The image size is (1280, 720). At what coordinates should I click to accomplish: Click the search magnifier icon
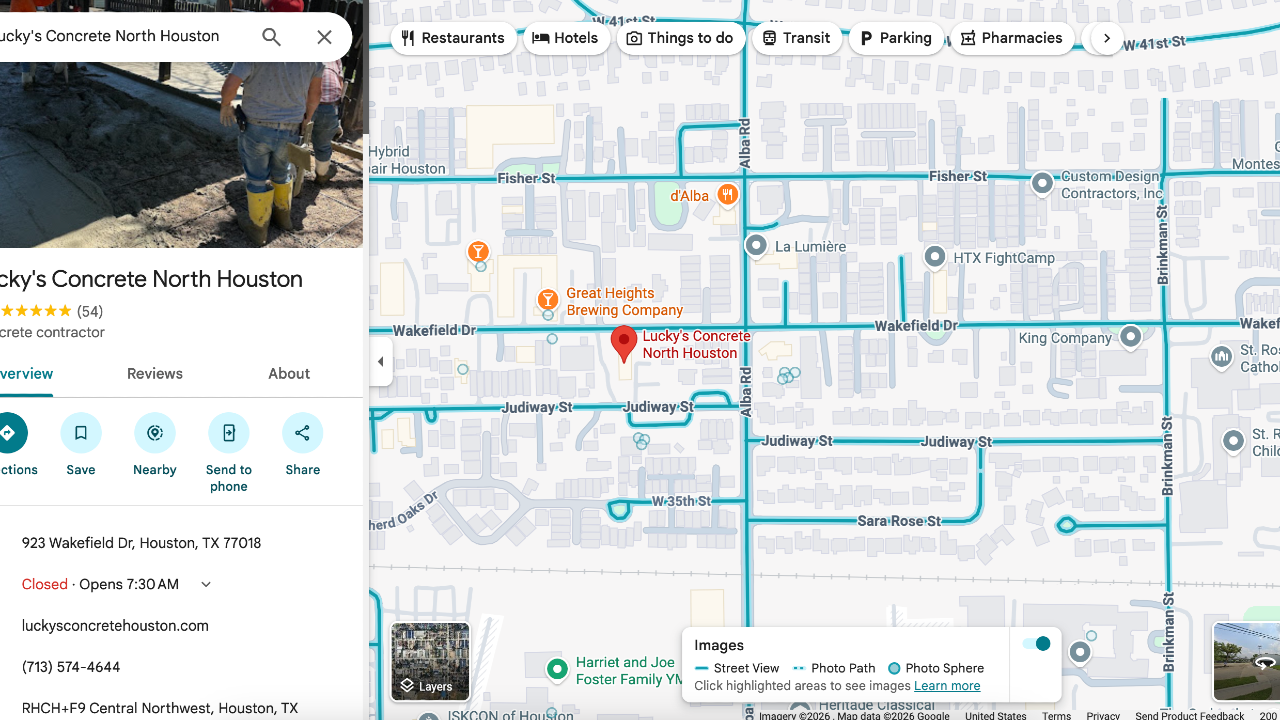(271, 37)
